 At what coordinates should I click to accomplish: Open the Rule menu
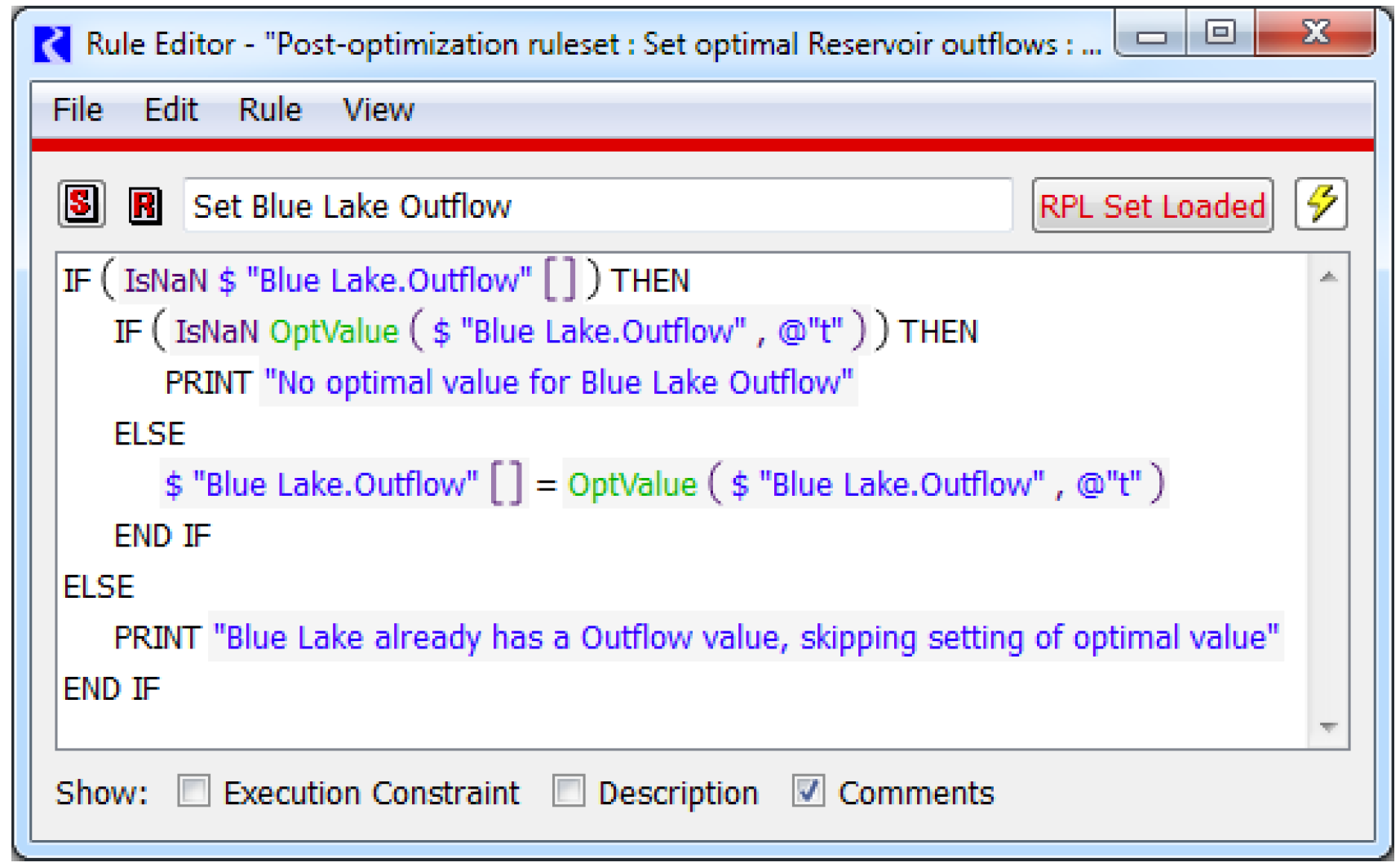(x=269, y=110)
